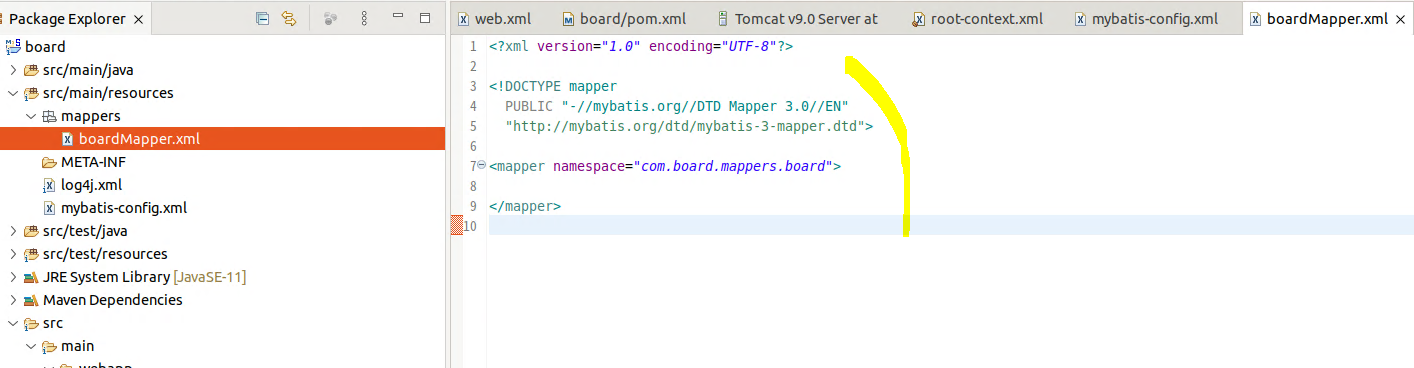Collapse the main folder node
This screenshot has width=1414, height=368.
click(x=31, y=346)
